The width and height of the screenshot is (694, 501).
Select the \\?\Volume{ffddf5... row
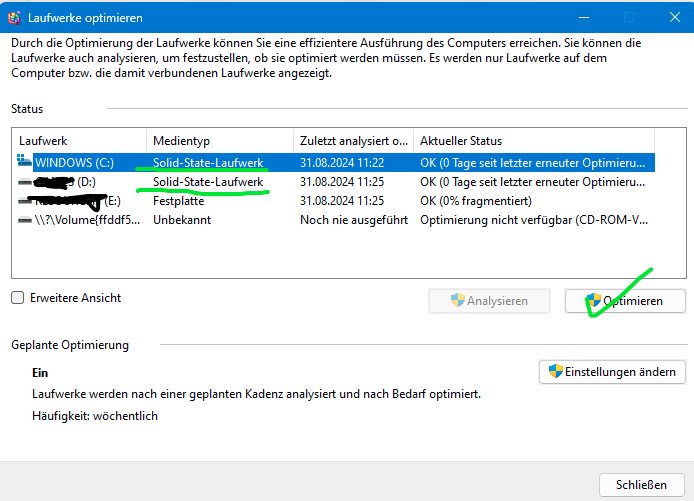336,220
